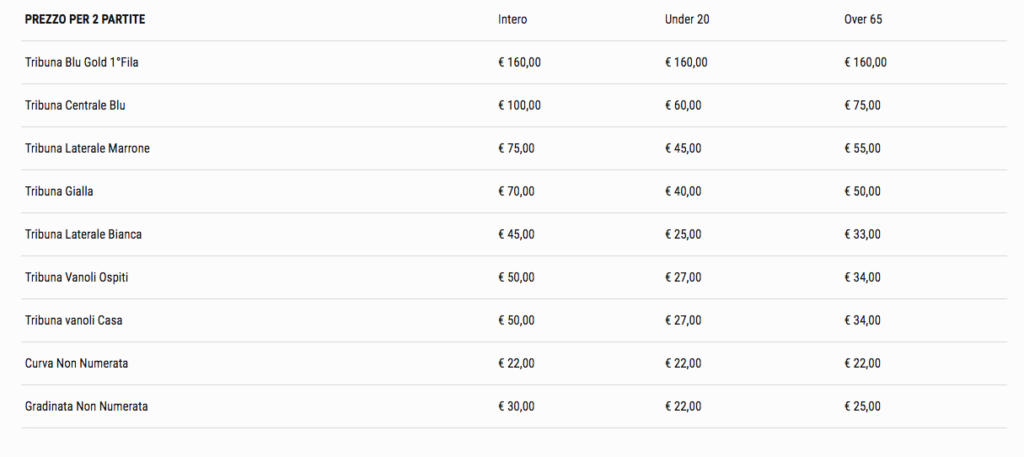Click the Tribuna Vanoli Ospiti row label
This screenshot has width=1024, height=457.
click(x=76, y=277)
